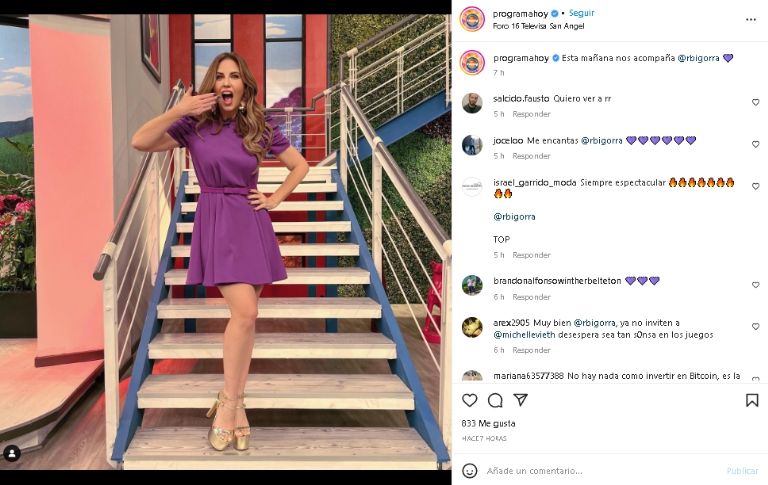Reply to salcido.fausto's comment

[x=531, y=113]
